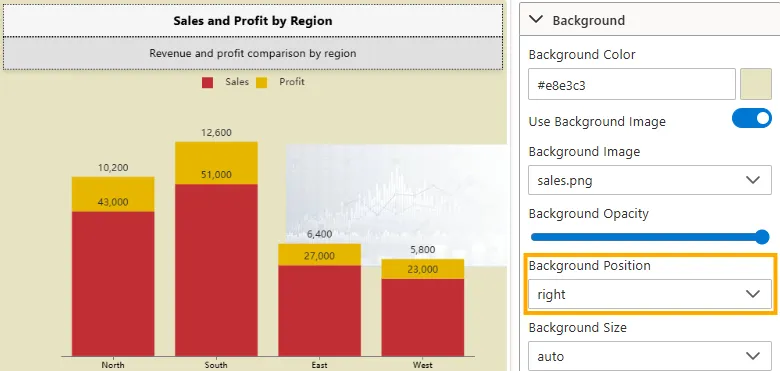
Task: Select the South yellow Profit bar segment
Action: 216,163
